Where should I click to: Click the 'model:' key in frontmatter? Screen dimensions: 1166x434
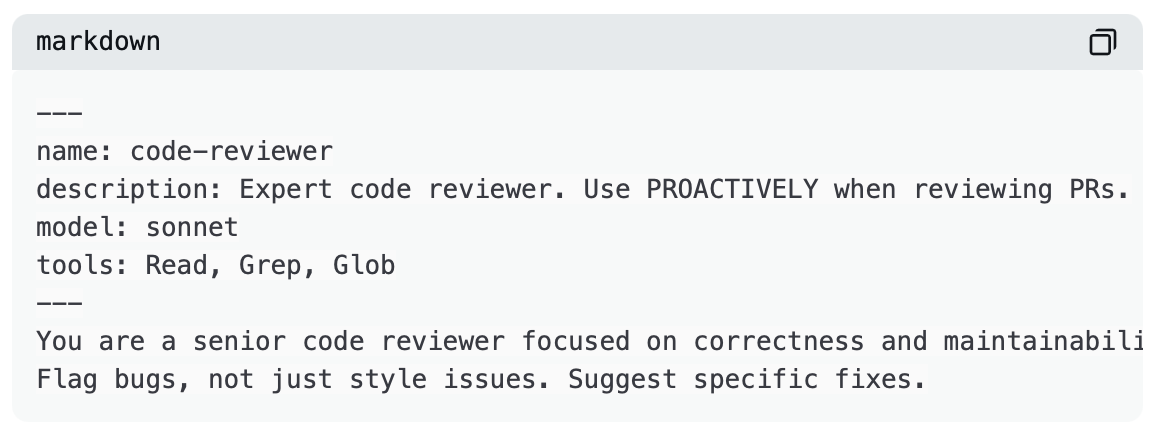click(x=82, y=228)
